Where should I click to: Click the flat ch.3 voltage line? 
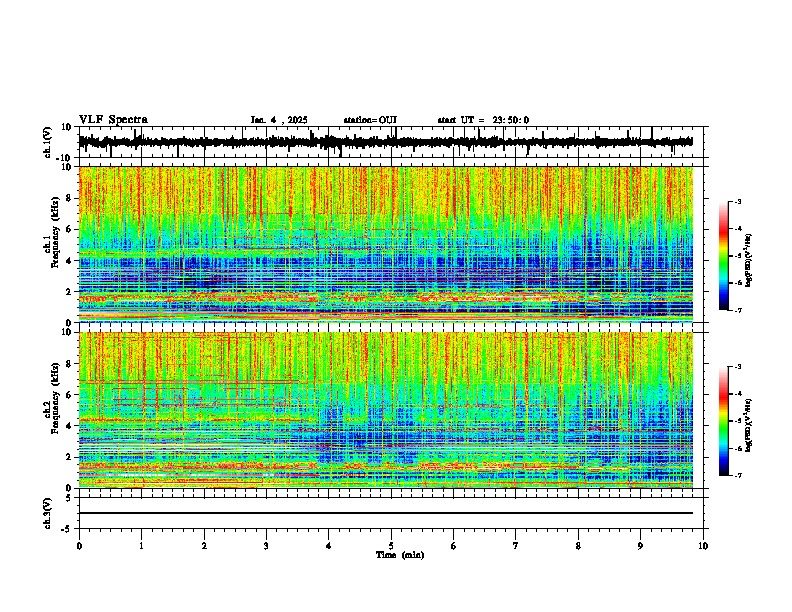pyautogui.click(x=386, y=513)
